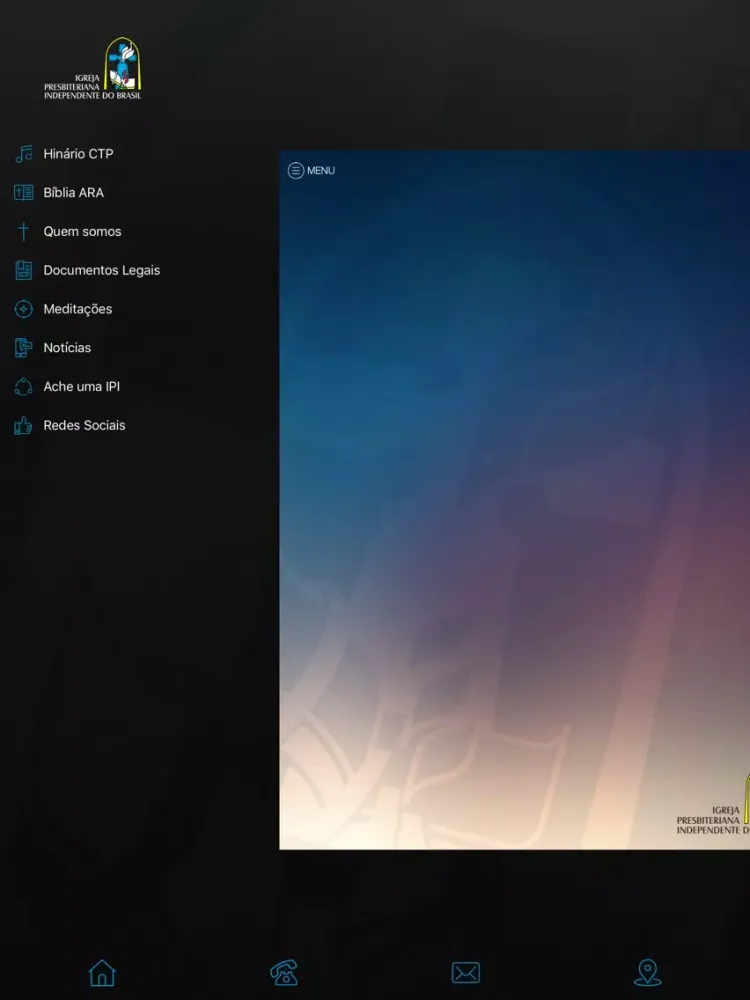Screen dimensions: 750x1000
Task: Tap the map pin icon in bottom bar
Action: [647, 973]
